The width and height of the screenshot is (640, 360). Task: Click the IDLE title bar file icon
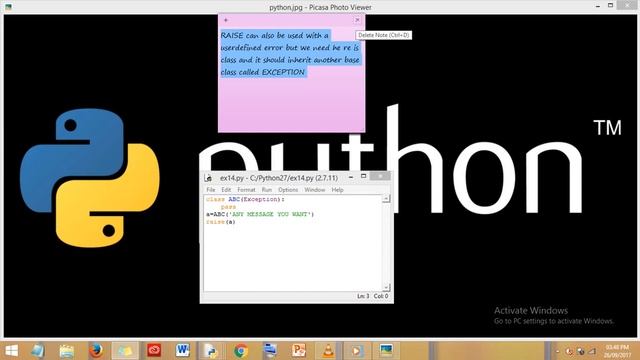click(209, 178)
